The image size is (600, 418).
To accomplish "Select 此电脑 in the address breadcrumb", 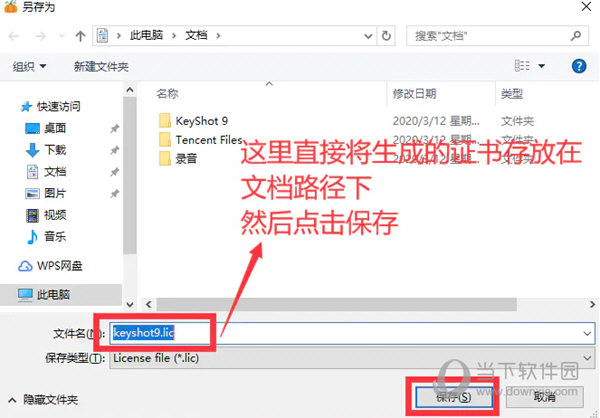I will pos(147,36).
